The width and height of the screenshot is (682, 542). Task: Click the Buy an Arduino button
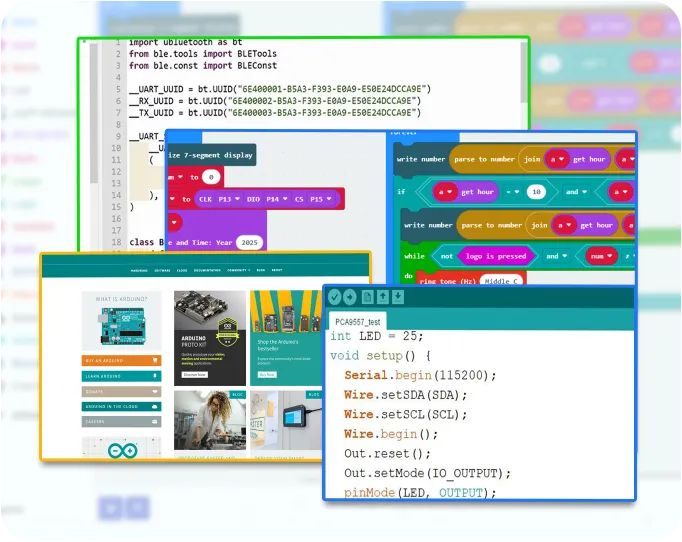pyautogui.click(x=121, y=361)
